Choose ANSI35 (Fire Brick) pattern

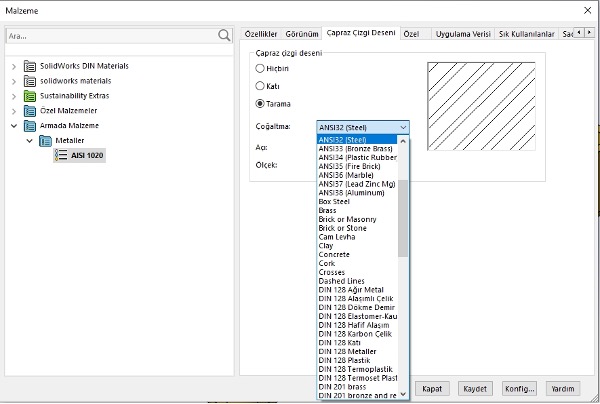(x=357, y=166)
